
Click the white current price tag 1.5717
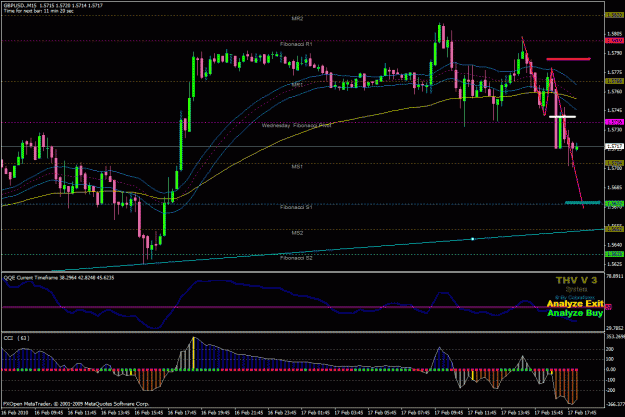pos(614,146)
